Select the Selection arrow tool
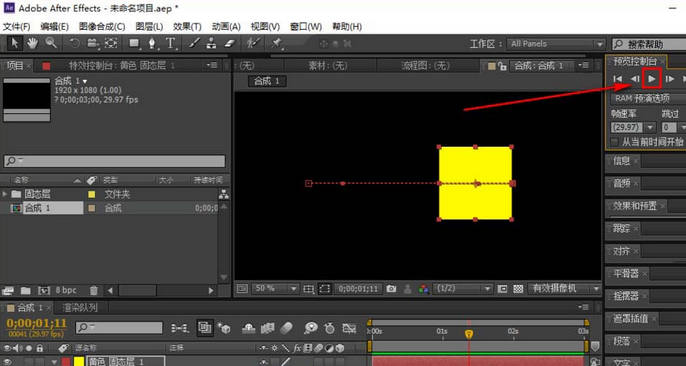The width and height of the screenshot is (686, 366). tap(14, 43)
